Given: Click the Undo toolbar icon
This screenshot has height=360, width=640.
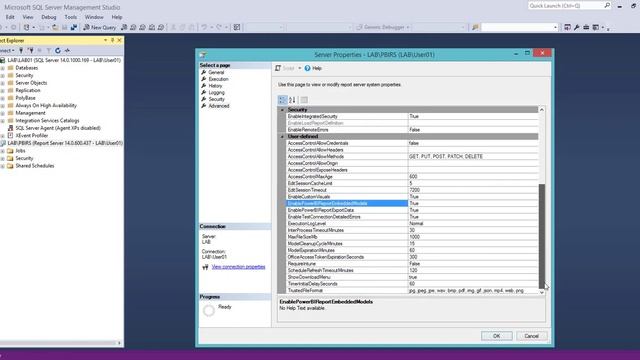Looking at the screenshot, I should [x=204, y=27].
